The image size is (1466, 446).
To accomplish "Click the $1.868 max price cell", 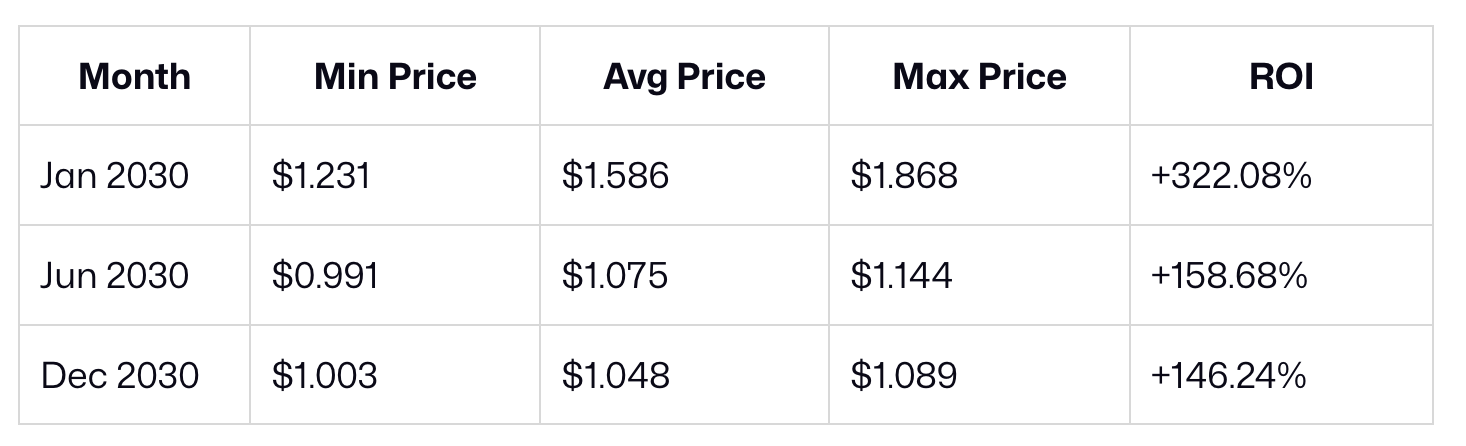I will click(x=904, y=176).
